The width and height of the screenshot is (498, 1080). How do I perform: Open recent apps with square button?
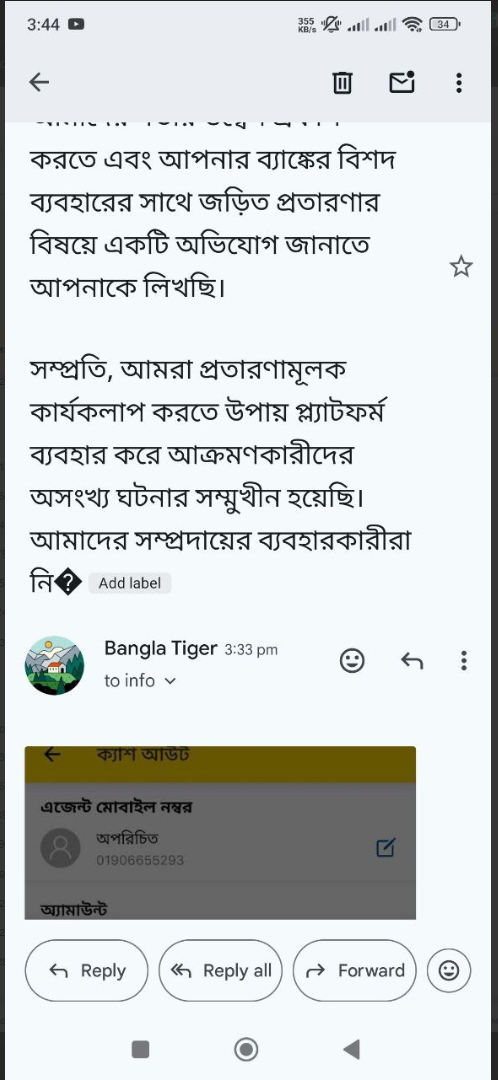coord(141,1049)
